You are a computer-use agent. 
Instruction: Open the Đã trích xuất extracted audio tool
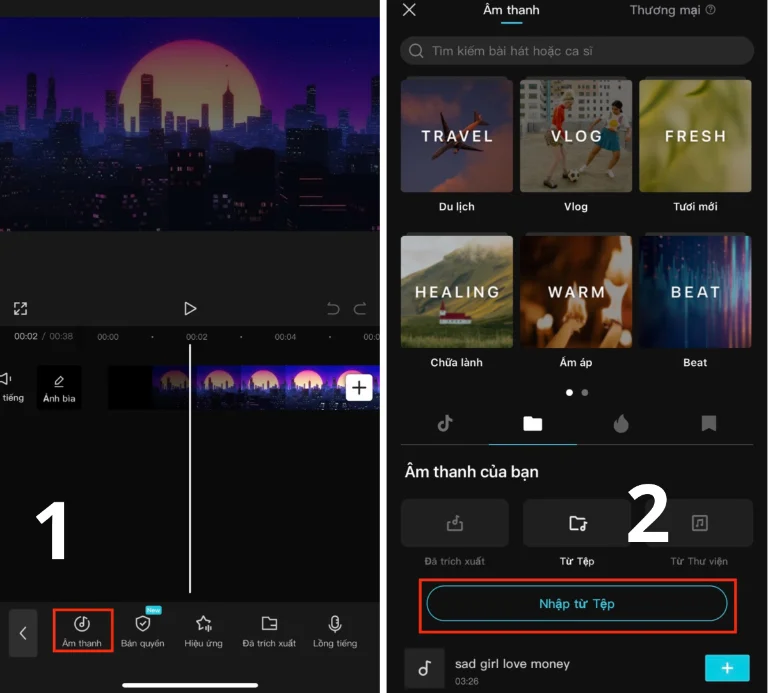point(269,630)
